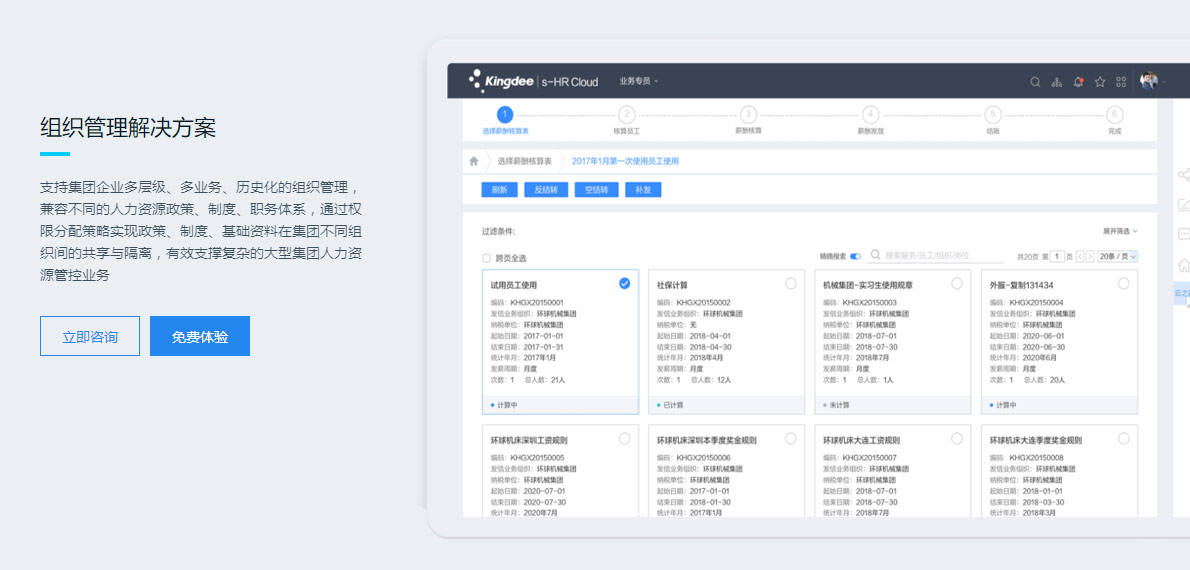
Task: Open dropdown arrow beside user avatar
Action: [x=1162, y=82]
